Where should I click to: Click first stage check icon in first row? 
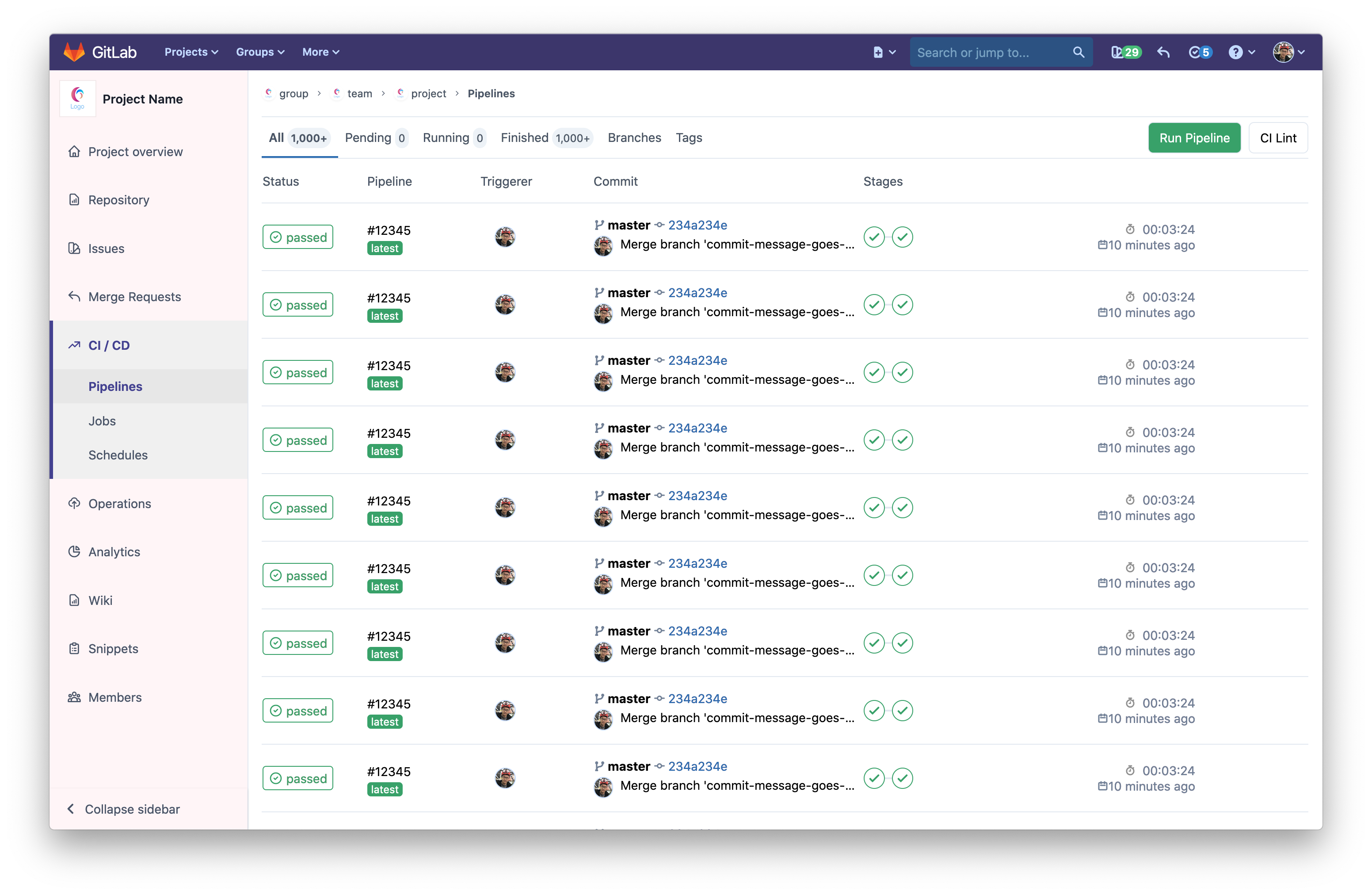pyautogui.click(x=874, y=237)
